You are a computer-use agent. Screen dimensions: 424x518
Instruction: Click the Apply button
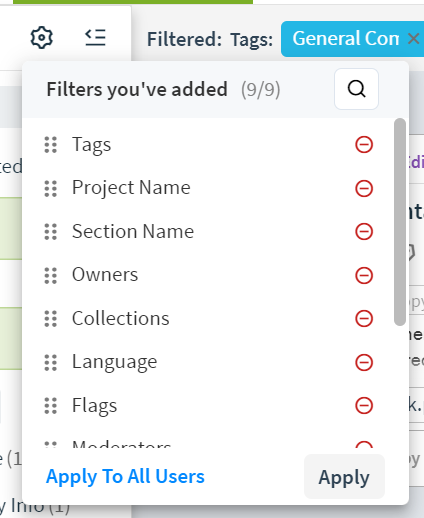pyautogui.click(x=344, y=477)
